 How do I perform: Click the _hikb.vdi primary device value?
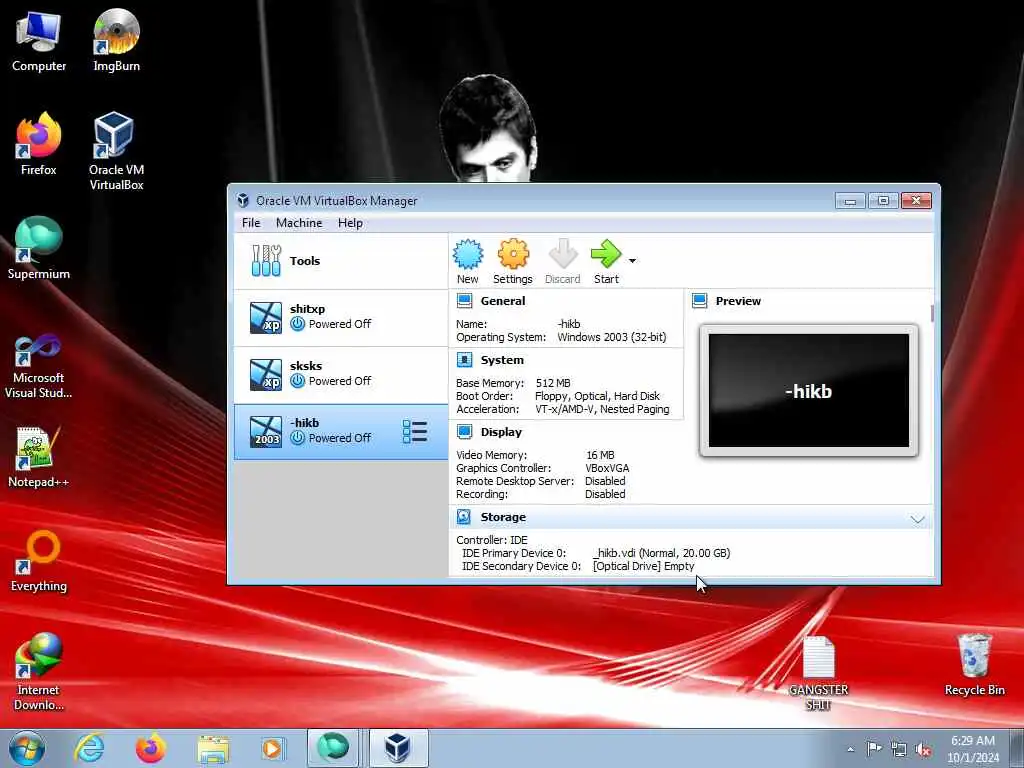(662, 553)
